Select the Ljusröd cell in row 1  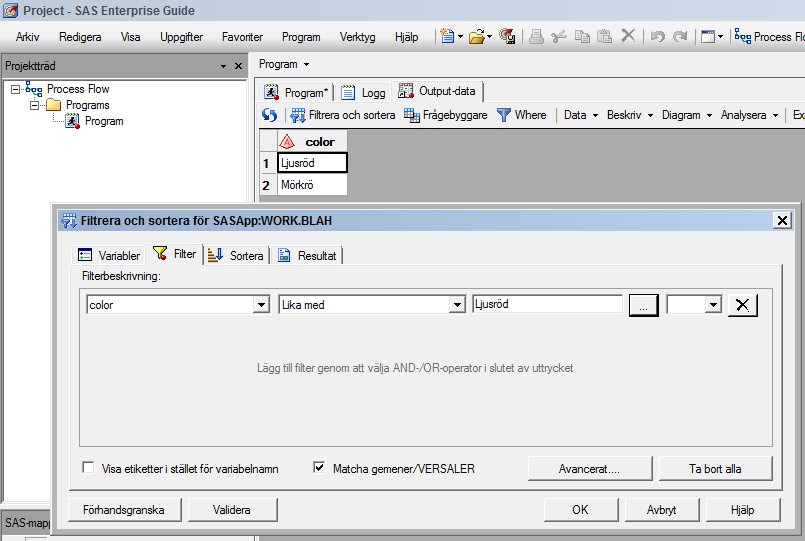[312, 163]
